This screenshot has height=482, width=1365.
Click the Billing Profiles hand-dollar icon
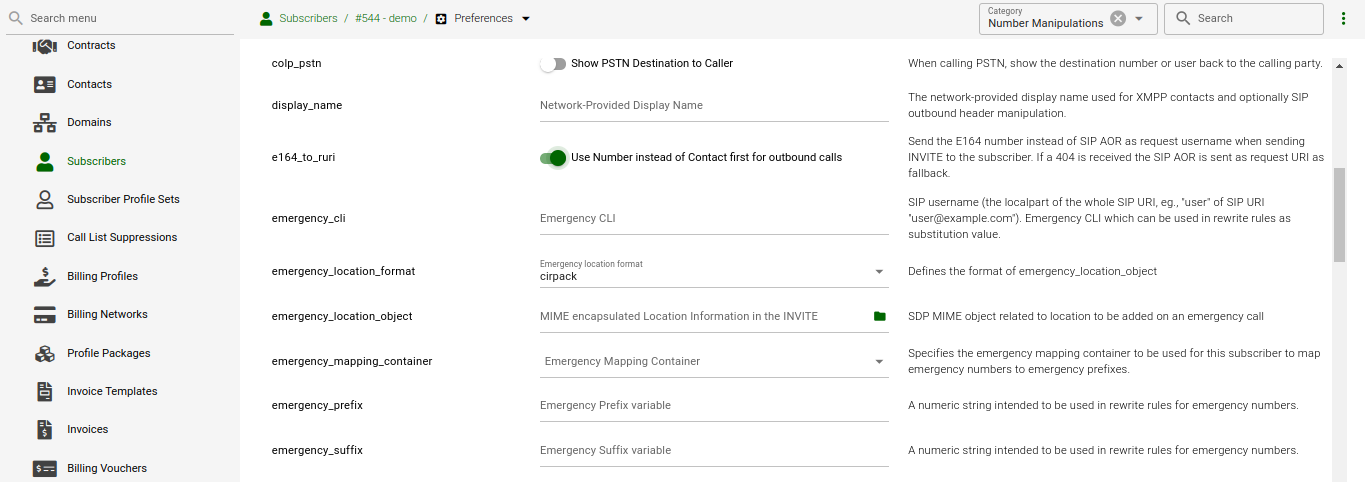click(45, 277)
